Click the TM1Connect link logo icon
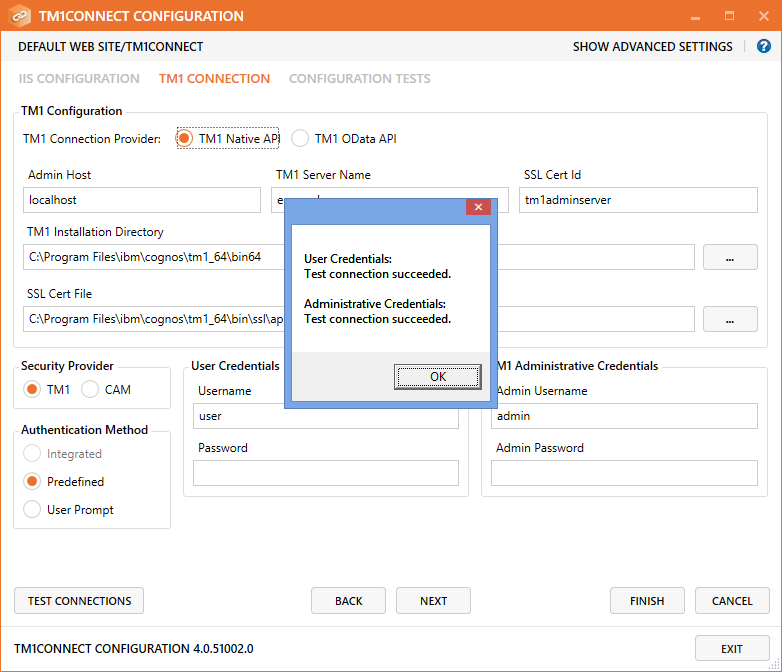The height and width of the screenshot is (672, 782). [19, 15]
